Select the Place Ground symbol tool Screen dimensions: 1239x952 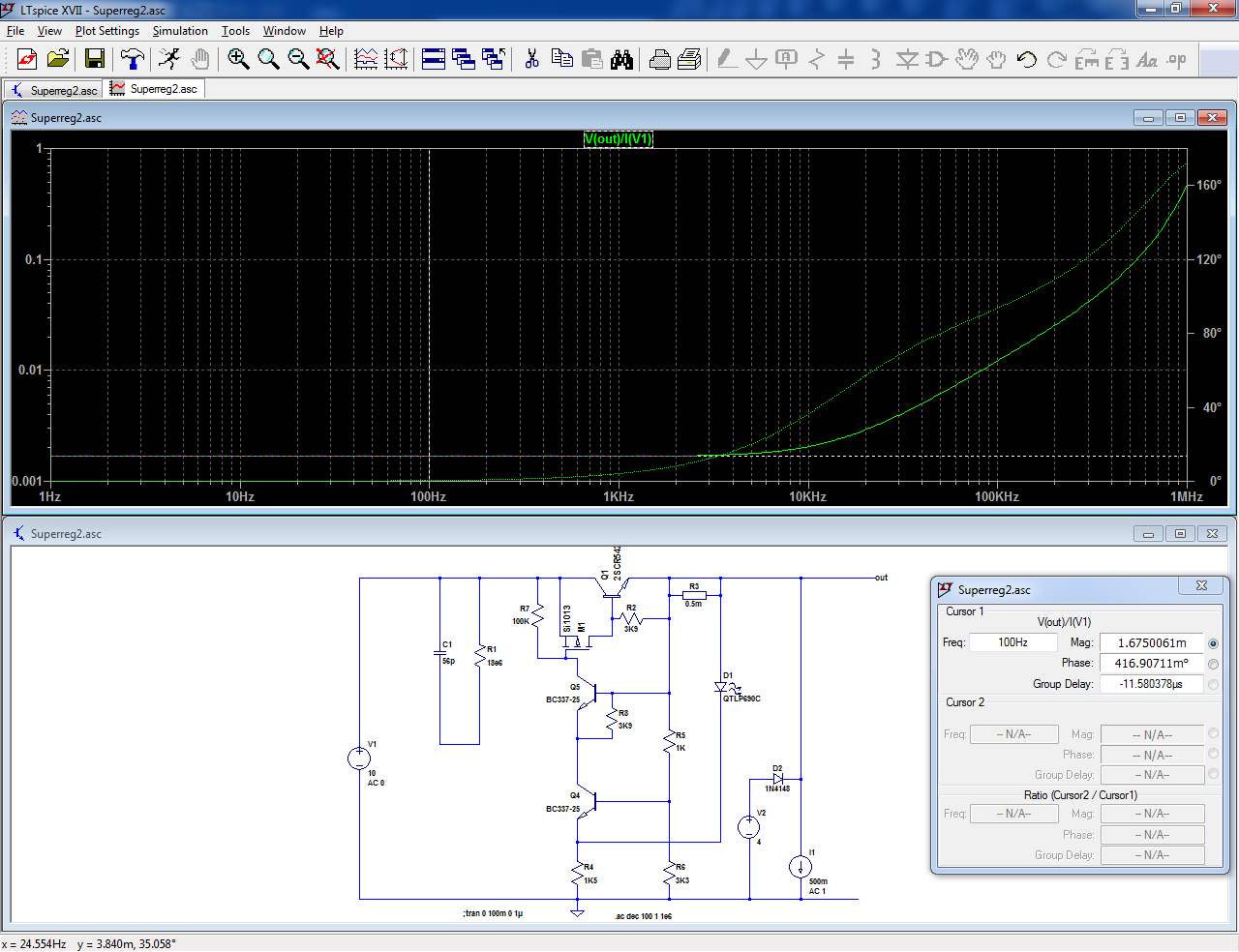pos(757,60)
